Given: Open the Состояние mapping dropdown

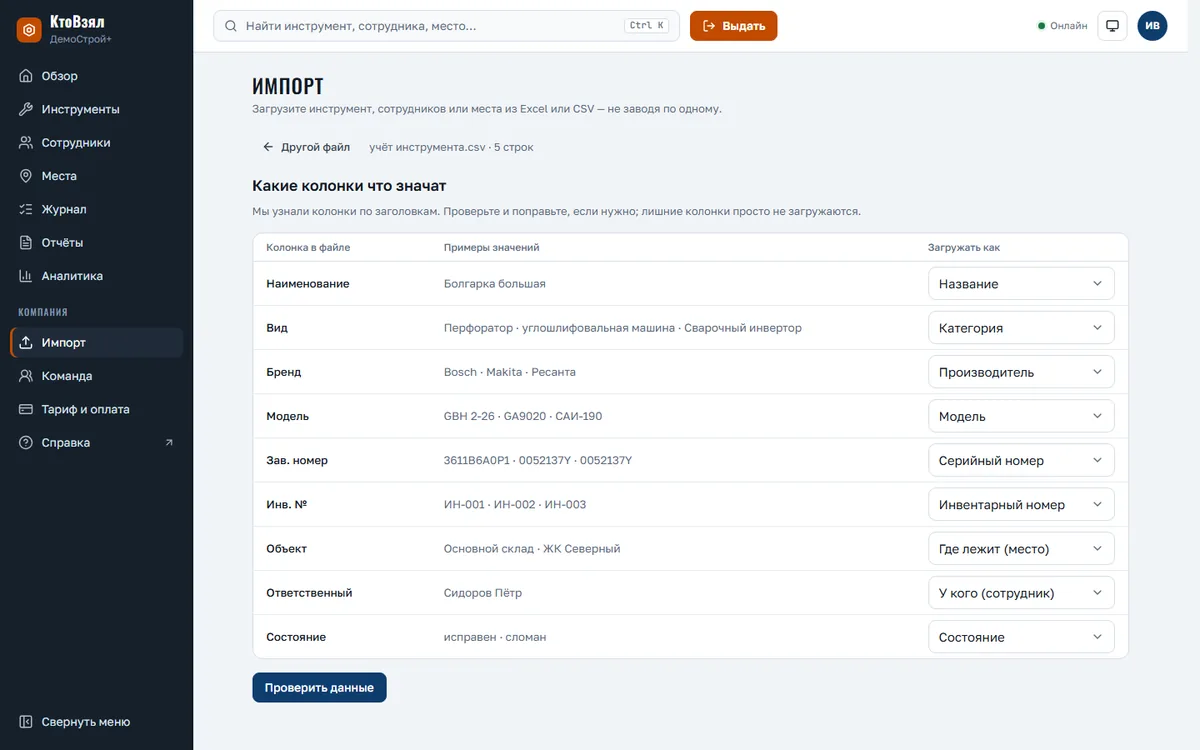Looking at the screenshot, I should [x=1021, y=637].
